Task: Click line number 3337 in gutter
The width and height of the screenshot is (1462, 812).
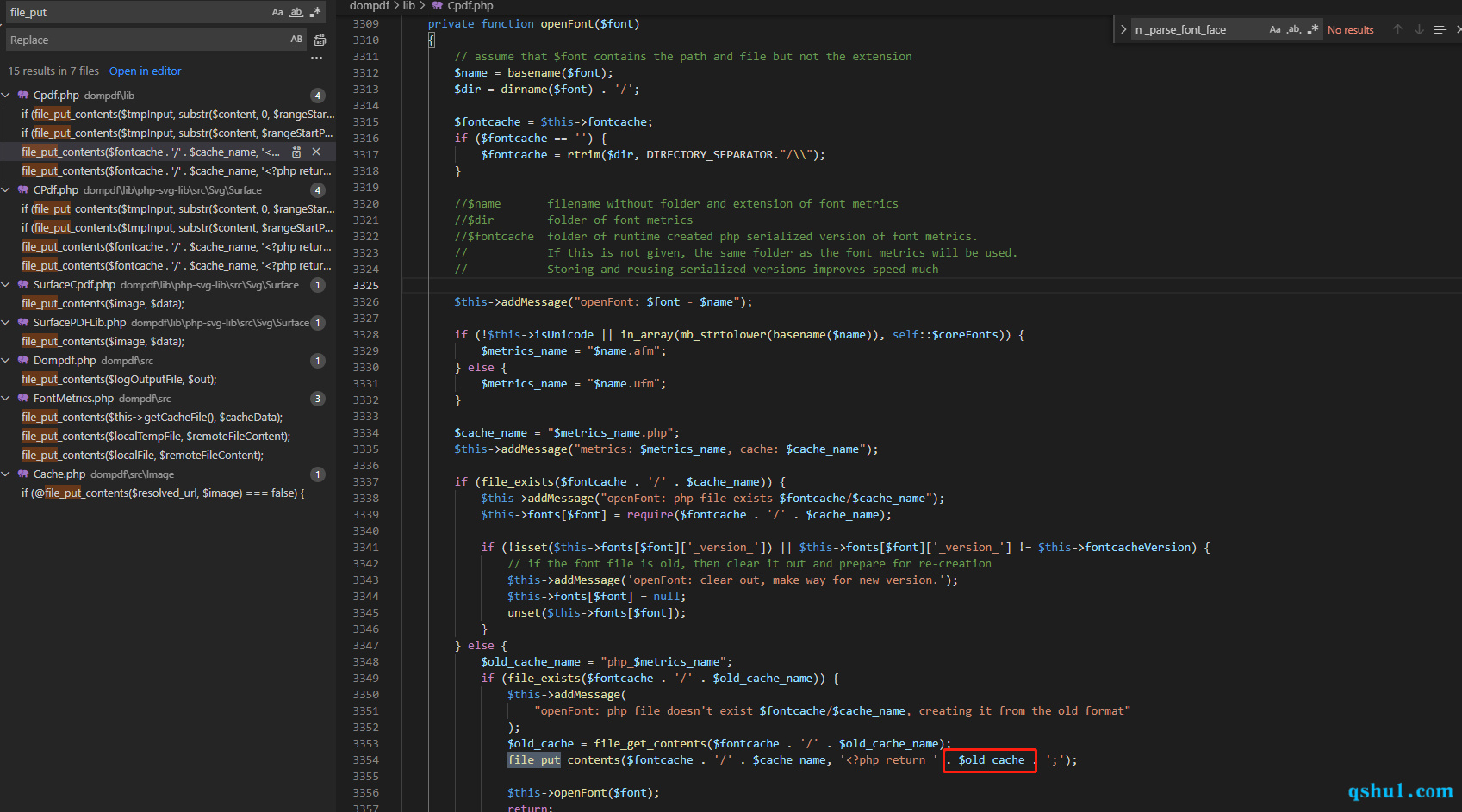Action: [x=365, y=481]
